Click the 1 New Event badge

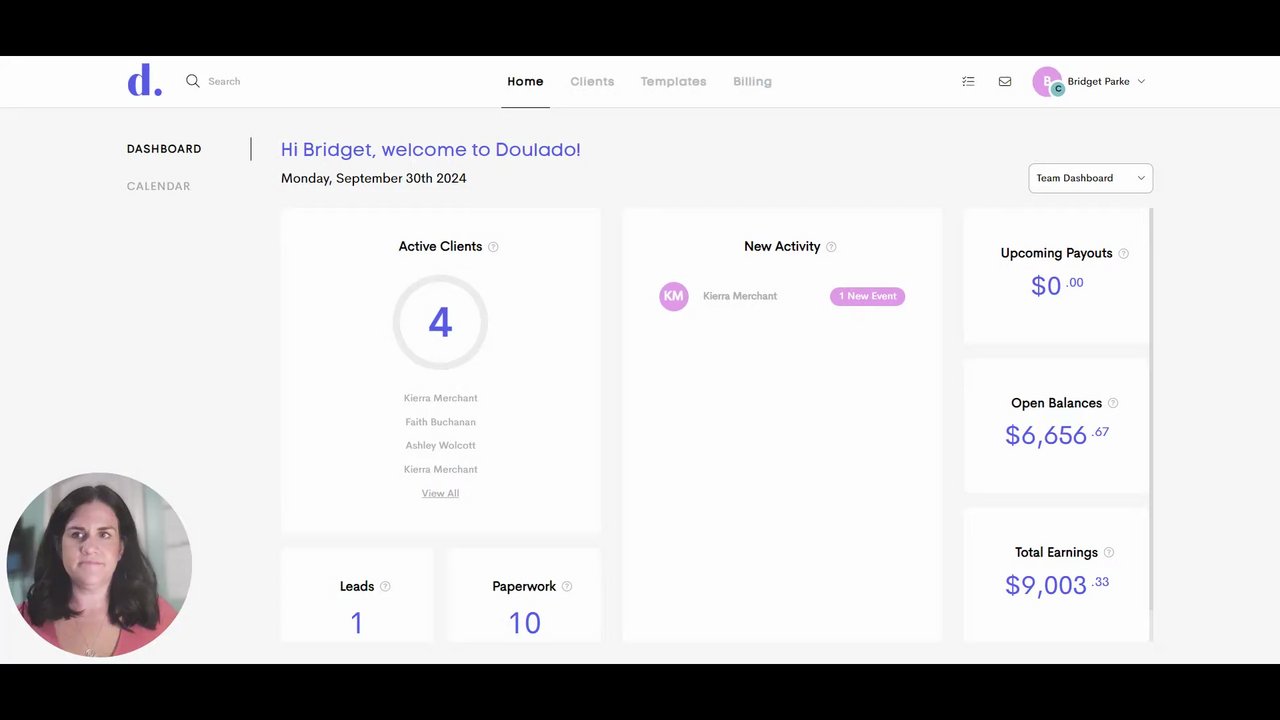click(867, 296)
